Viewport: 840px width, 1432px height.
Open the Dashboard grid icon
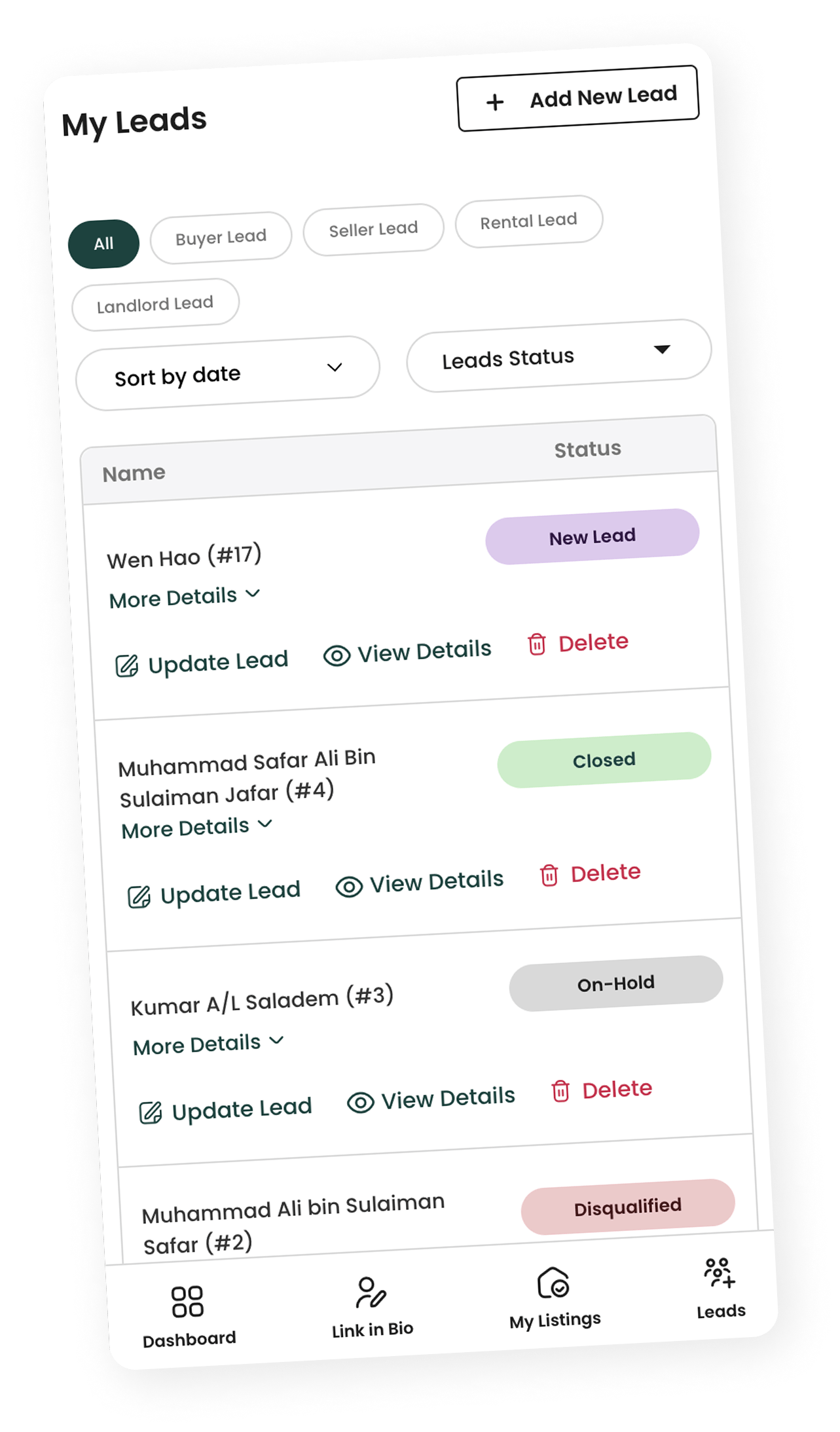(x=187, y=1301)
